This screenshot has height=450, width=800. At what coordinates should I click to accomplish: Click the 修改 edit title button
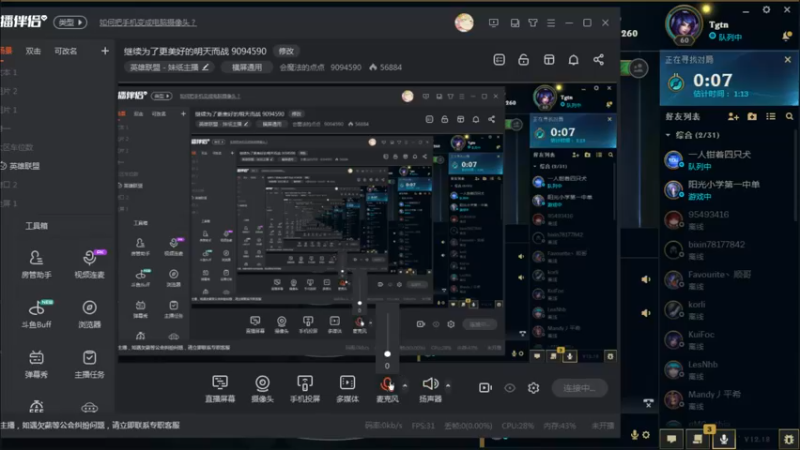point(286,51)
